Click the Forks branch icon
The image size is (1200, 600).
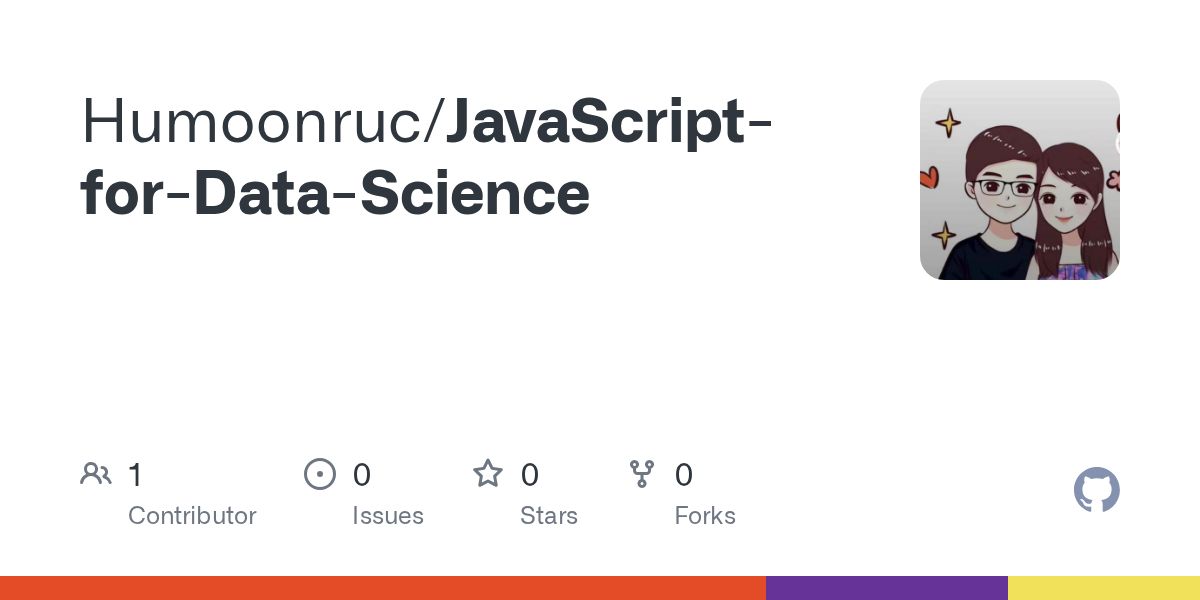coord(642,474)
